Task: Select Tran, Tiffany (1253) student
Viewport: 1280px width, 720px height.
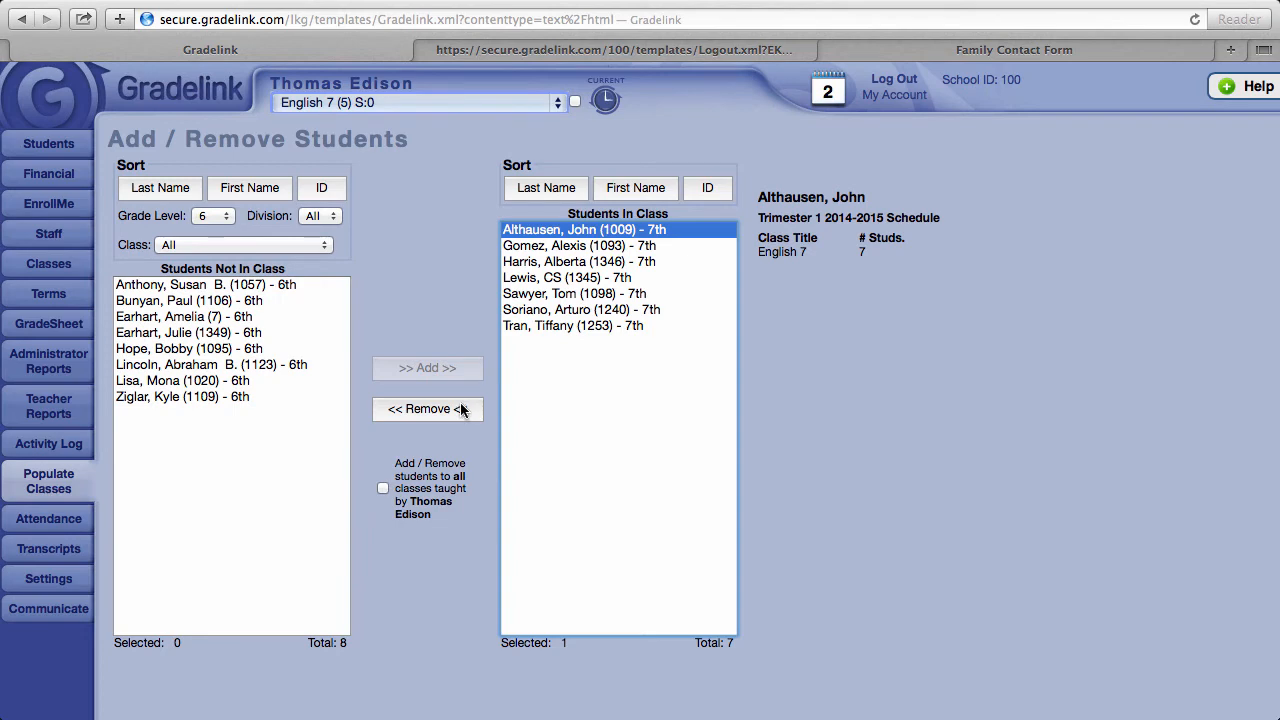Action: pyautogui.click(x=618, y=326)
